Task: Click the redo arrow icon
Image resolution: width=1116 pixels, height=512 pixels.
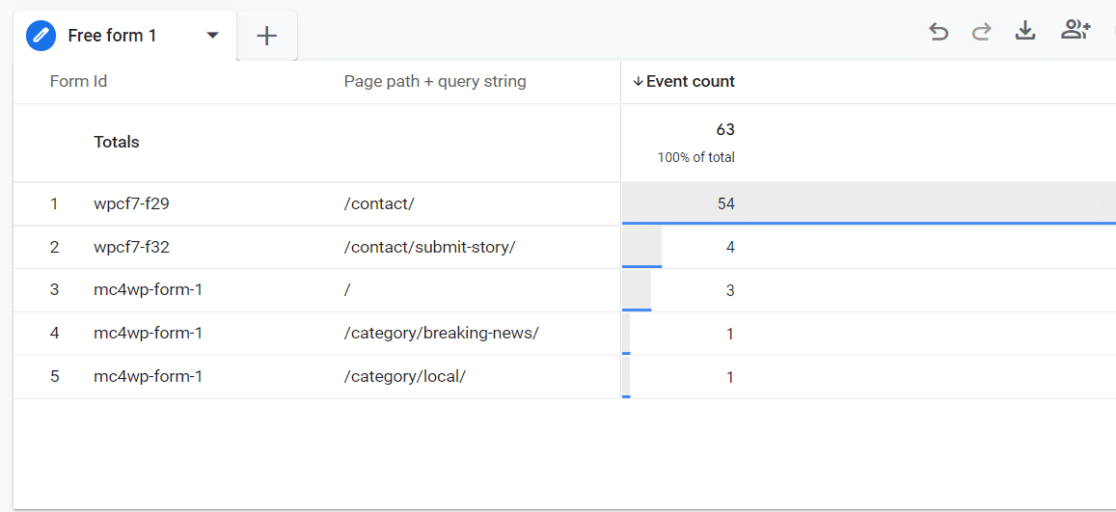Action: (x=981, y=32)
